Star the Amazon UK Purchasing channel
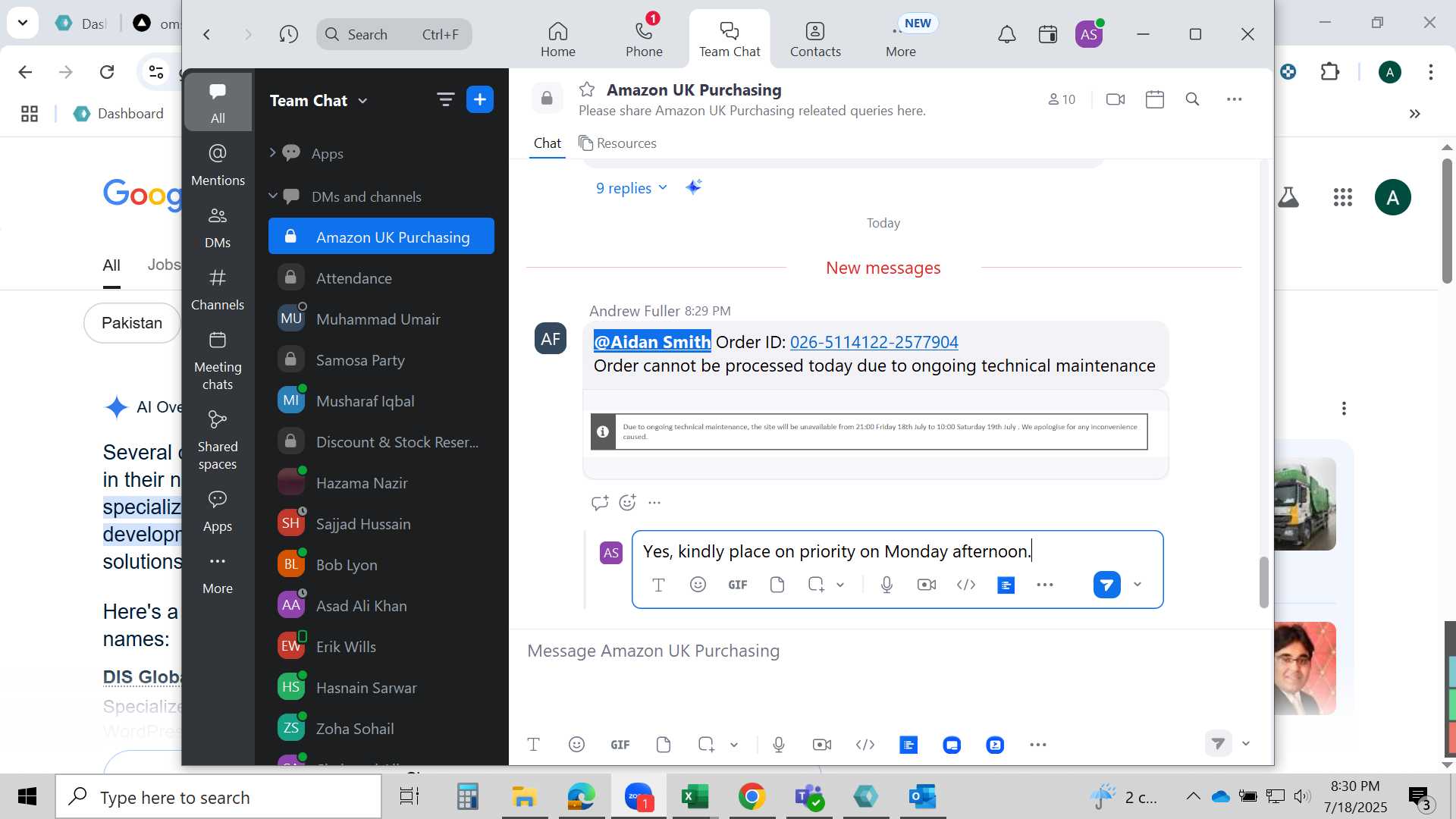The height and width of the screenshot is (819, 1456). (586, 89)
